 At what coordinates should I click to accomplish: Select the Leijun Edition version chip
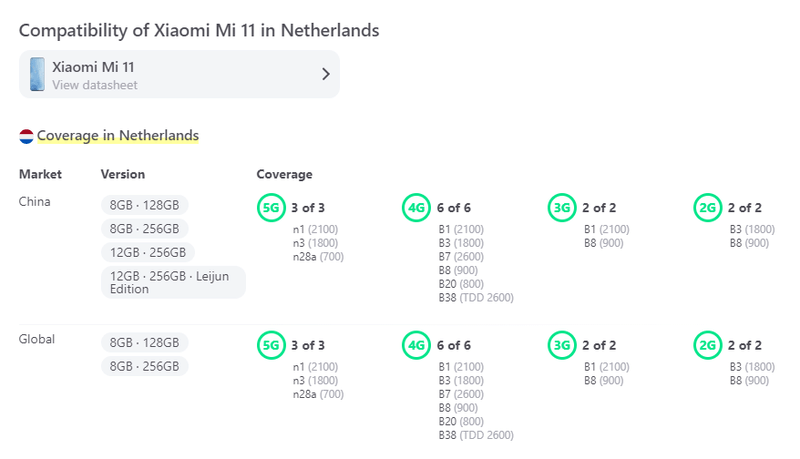(x=173, y=282)
